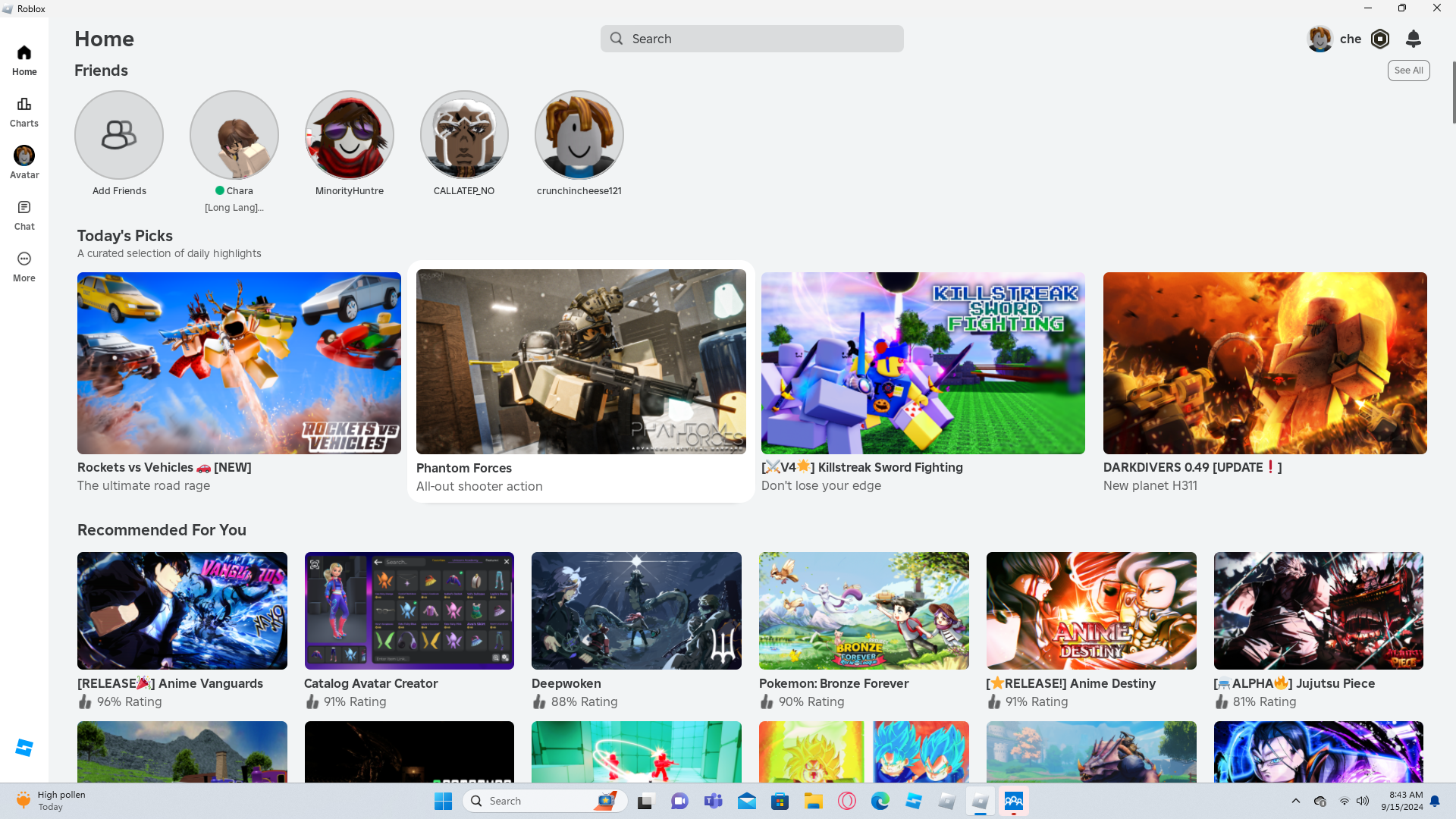Open the volume speaker tray icon
Screen dimensions: 1456x819
1363,801
